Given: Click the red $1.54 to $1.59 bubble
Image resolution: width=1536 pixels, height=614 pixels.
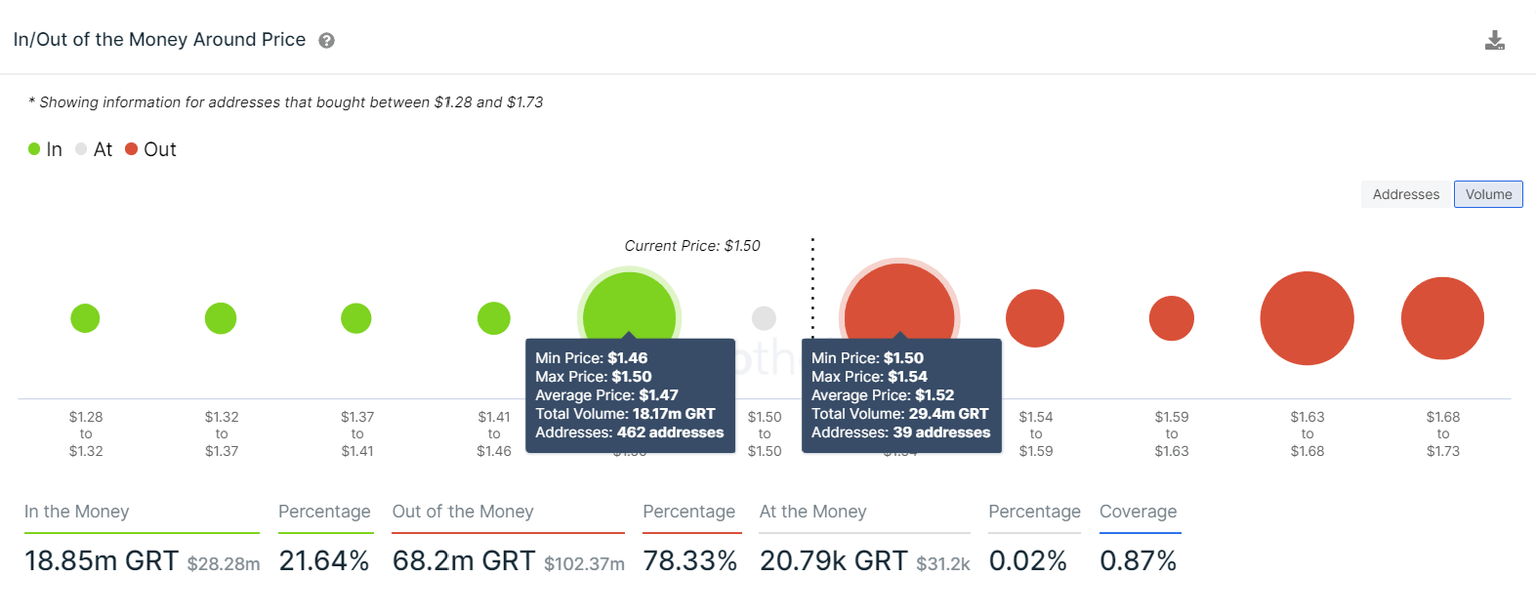Looking at the screenshot, I should point(1035,319).
